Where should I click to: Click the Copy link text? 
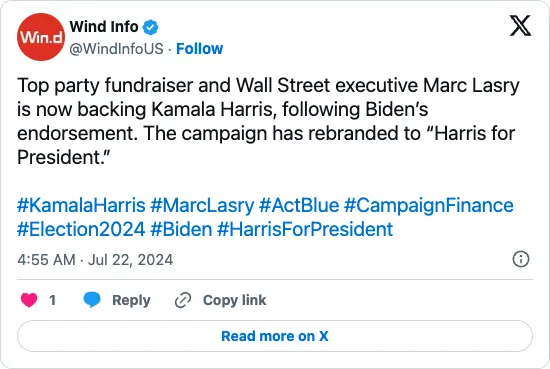point(234,300)
